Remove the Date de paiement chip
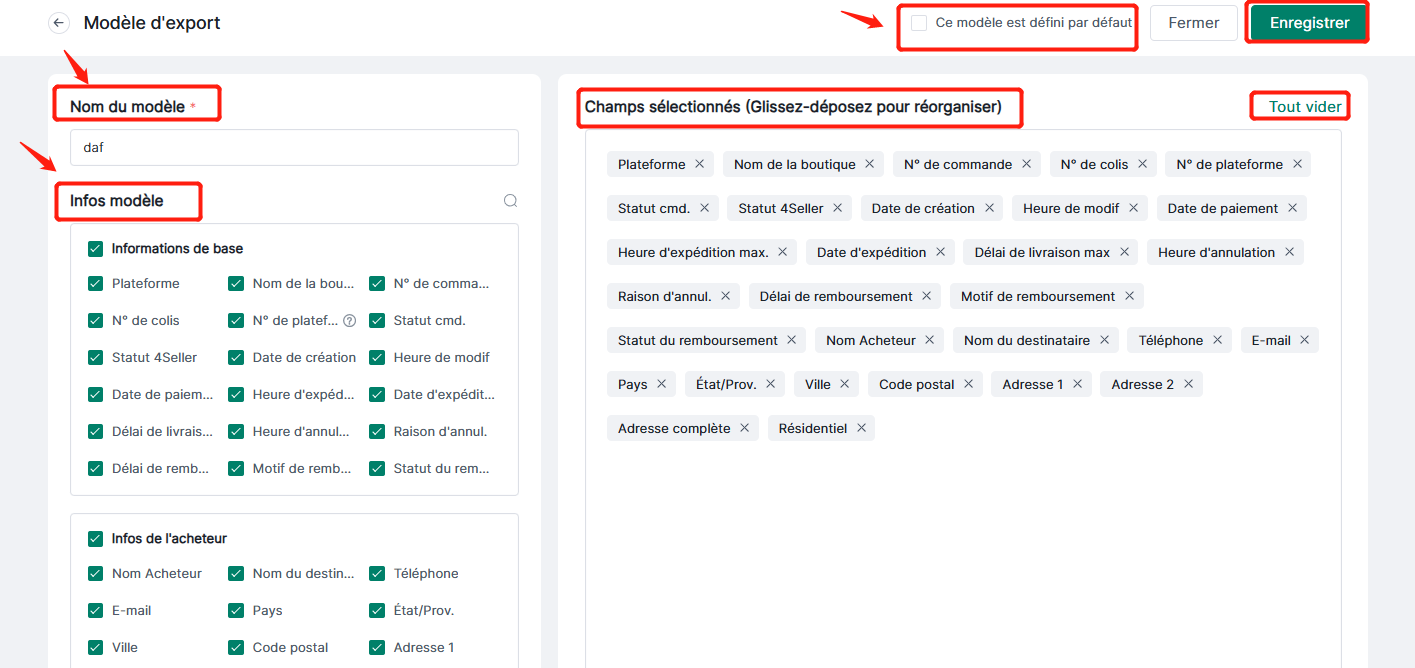Image resolution: width=1415 pixels, height=668 pixels. [x=1292, y=208]
